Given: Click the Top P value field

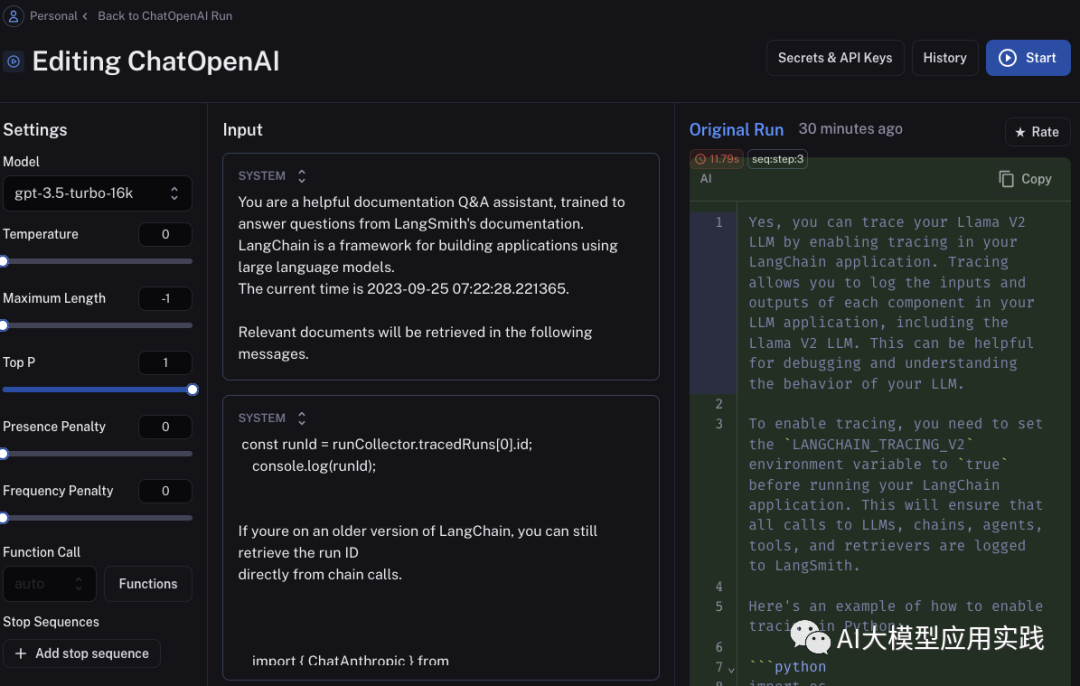Looking at the screenshot, I should [x=165, y=363].
